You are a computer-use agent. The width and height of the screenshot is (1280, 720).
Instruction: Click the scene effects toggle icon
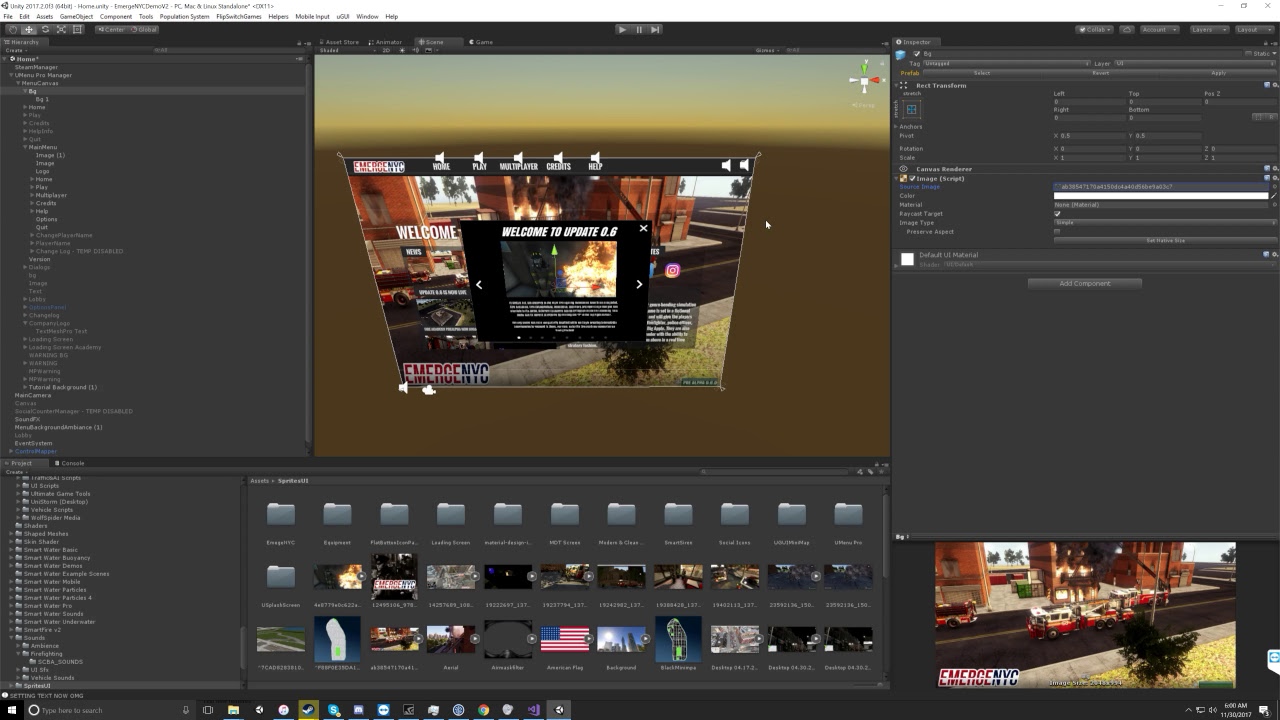point(429,50)
